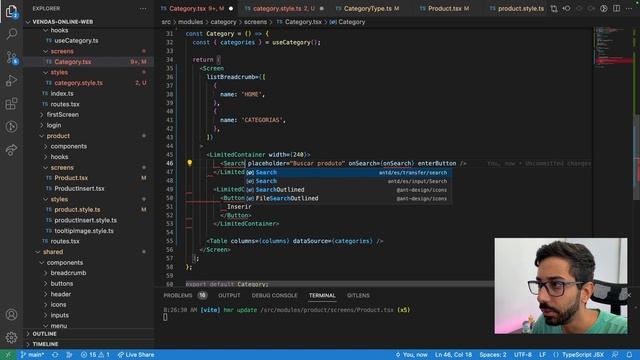The height and width of the screenshot is (360, 640).
Task: Click Live Share in status bar
Action: pyautogui.click(x=136, y=355)
